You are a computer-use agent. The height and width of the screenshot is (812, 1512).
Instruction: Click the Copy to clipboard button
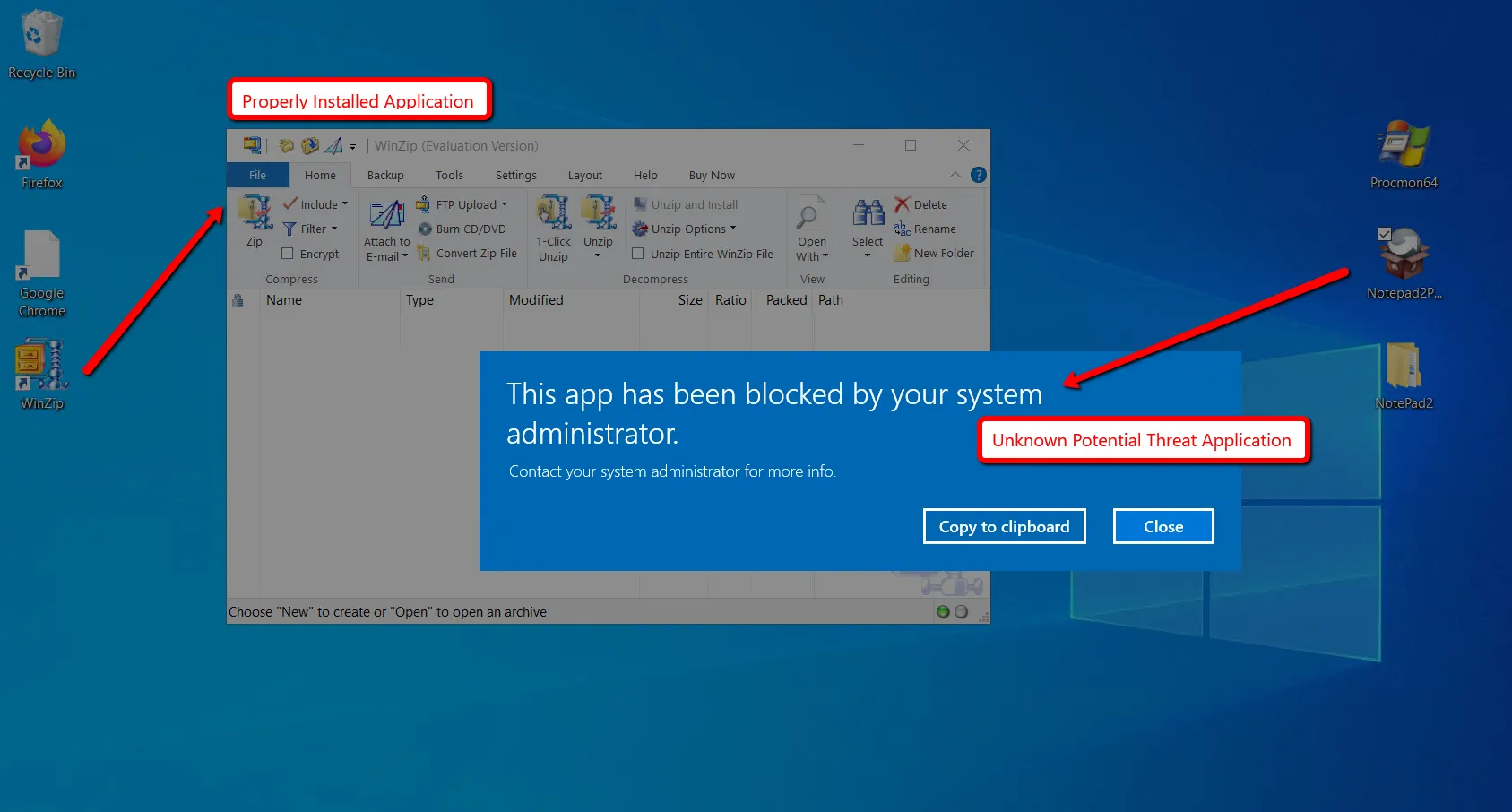coord(1004,526)
